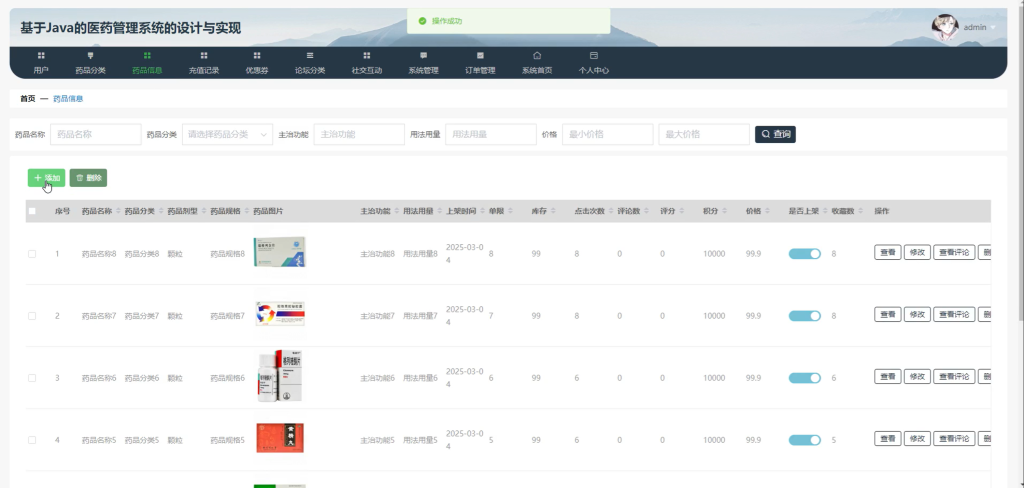Click 查看评论 for row 药品名称6
1024x488 pixels.
(954, 376)
